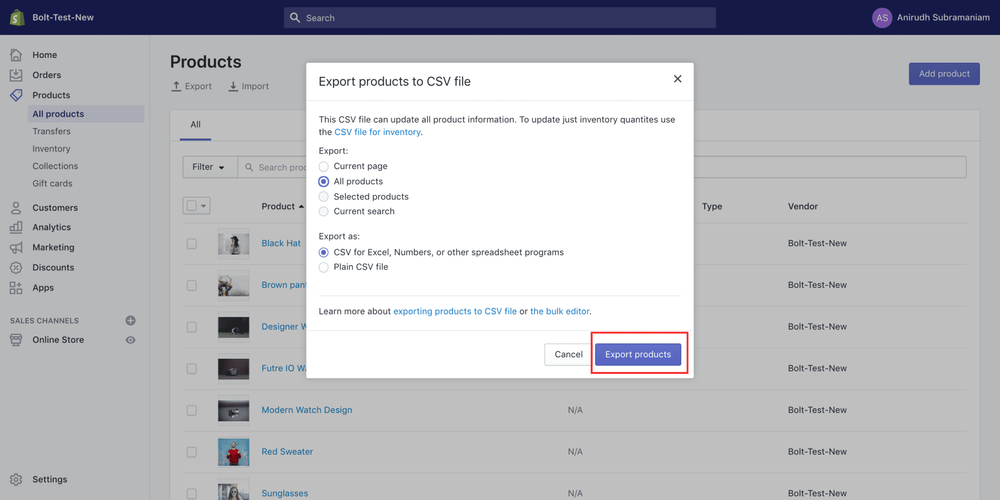Open the Inventory sidebar item

52,149
